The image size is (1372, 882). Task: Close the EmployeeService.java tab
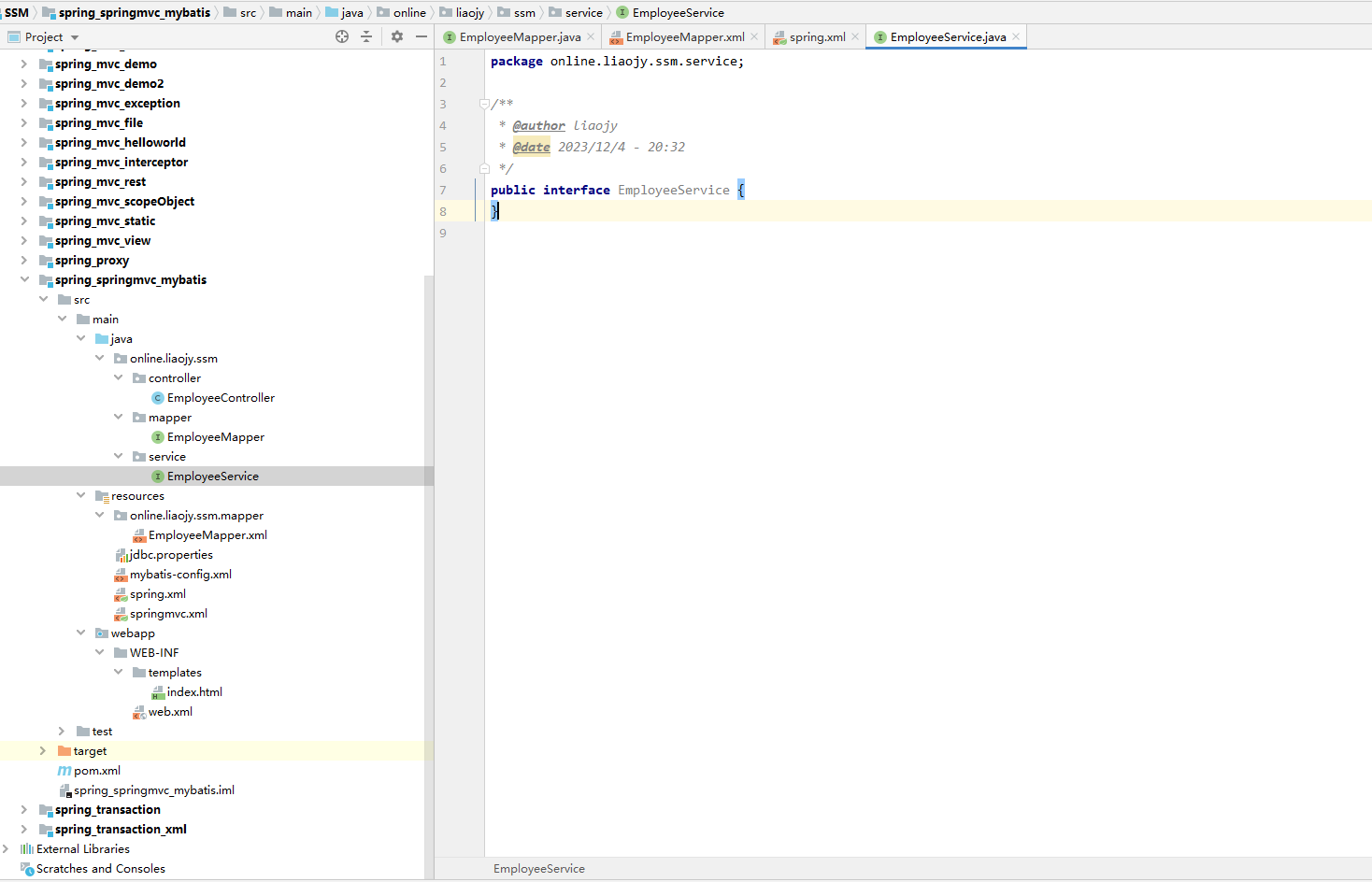1016,37
